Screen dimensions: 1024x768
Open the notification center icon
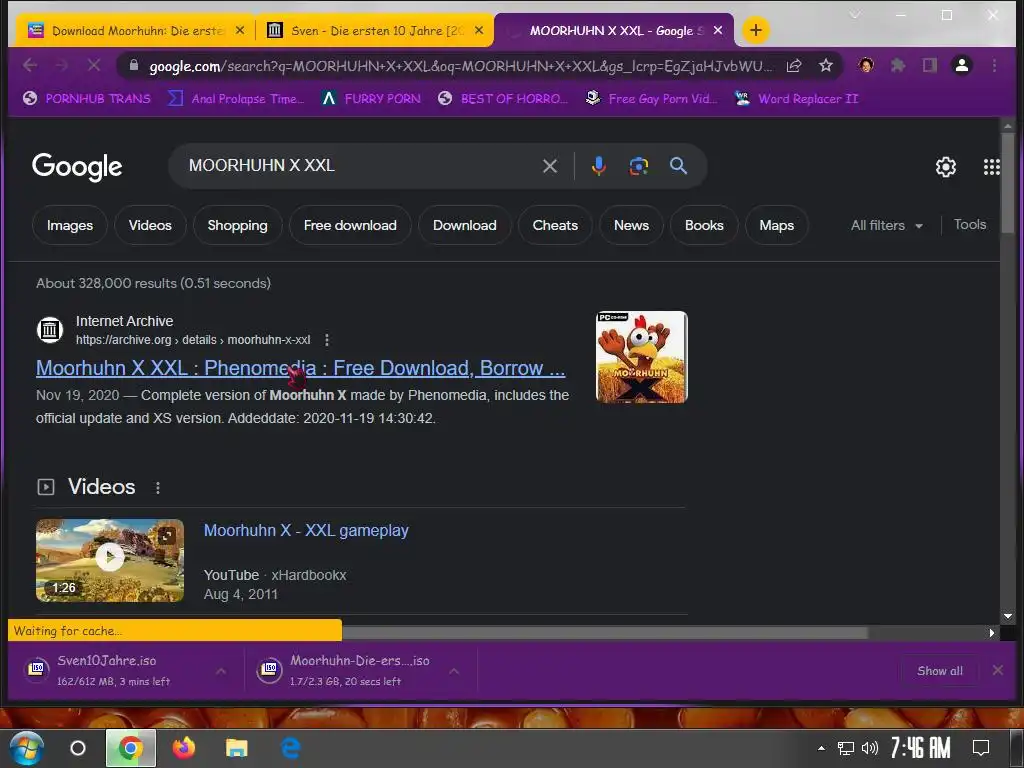981,748
